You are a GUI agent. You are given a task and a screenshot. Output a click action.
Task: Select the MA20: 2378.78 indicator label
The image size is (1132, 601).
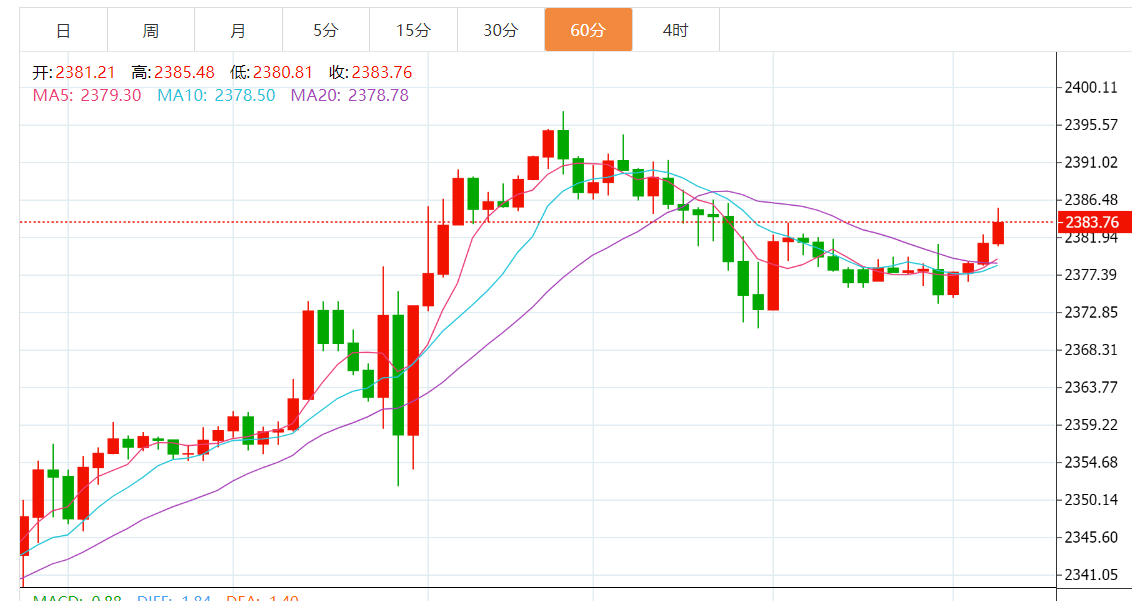click(x=349, y=95)
